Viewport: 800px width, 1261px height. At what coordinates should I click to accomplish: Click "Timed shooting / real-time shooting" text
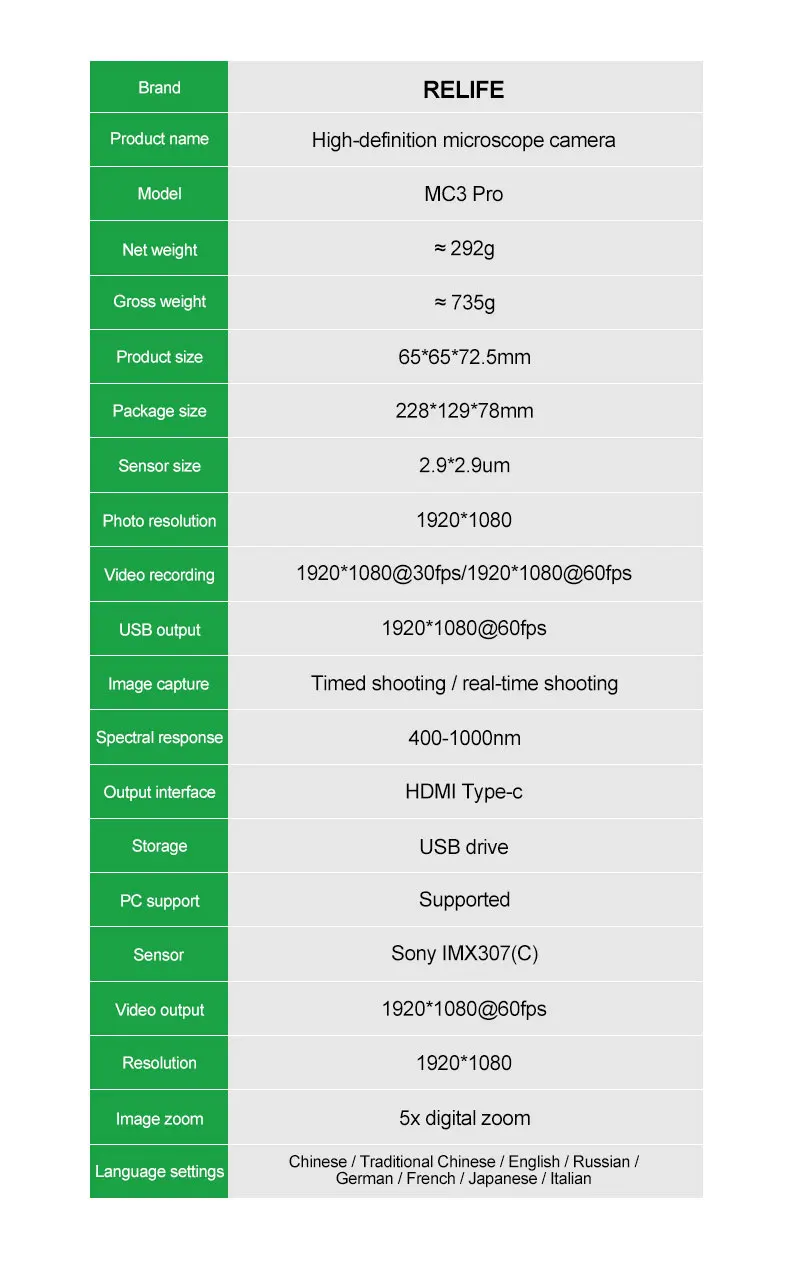coord(464,684)
